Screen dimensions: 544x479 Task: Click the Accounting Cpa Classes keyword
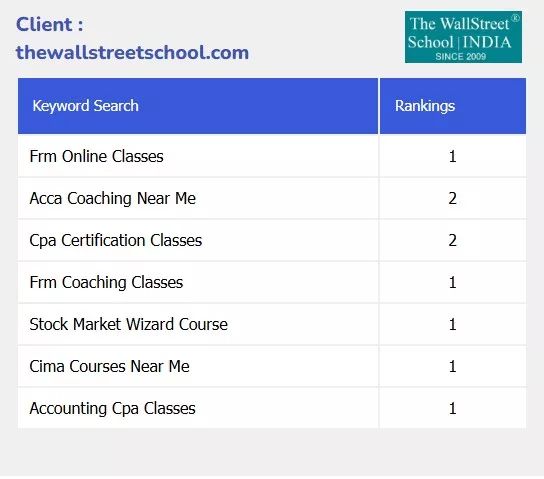pos(112,408)
